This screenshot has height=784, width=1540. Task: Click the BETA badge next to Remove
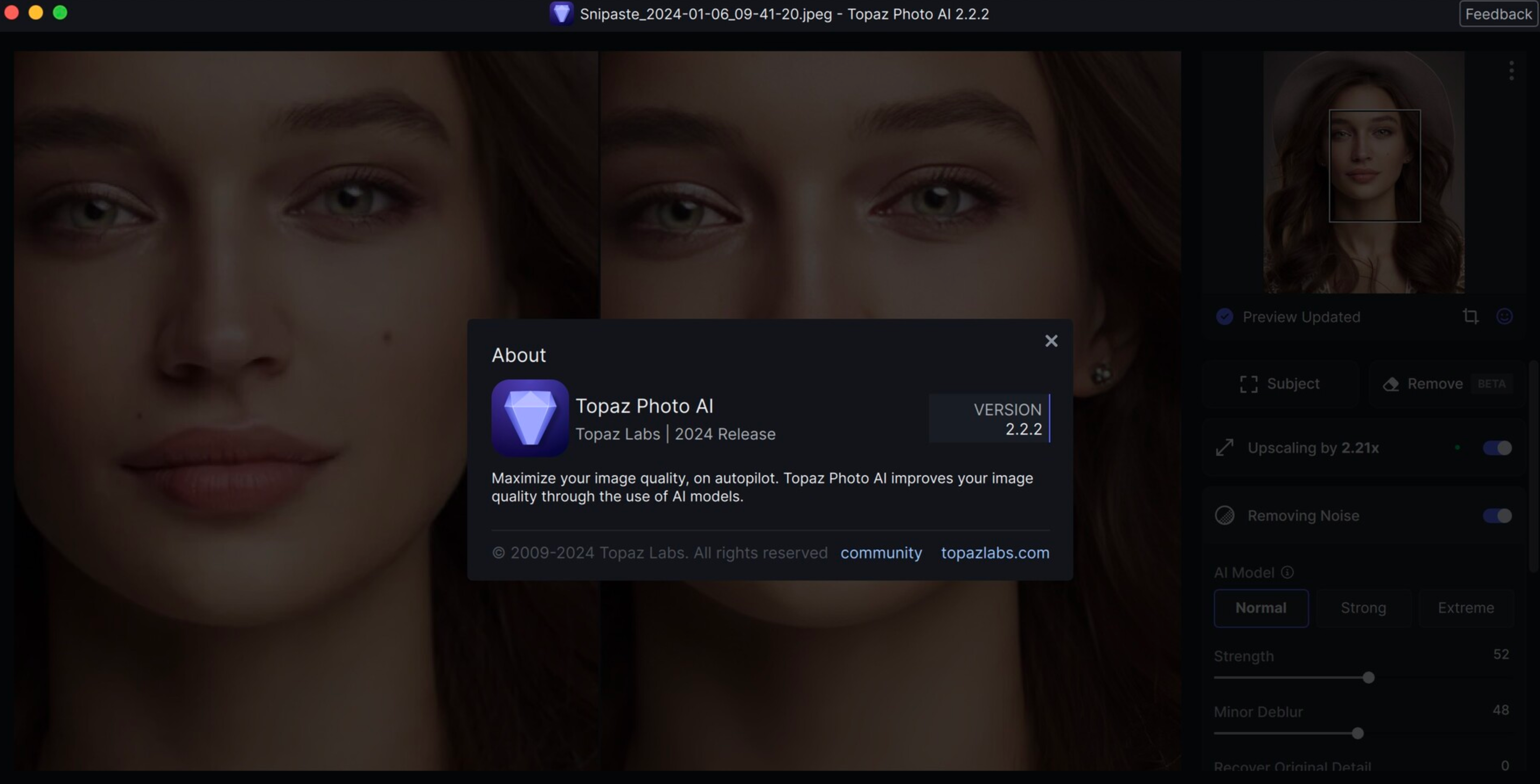coord(1492,383)
